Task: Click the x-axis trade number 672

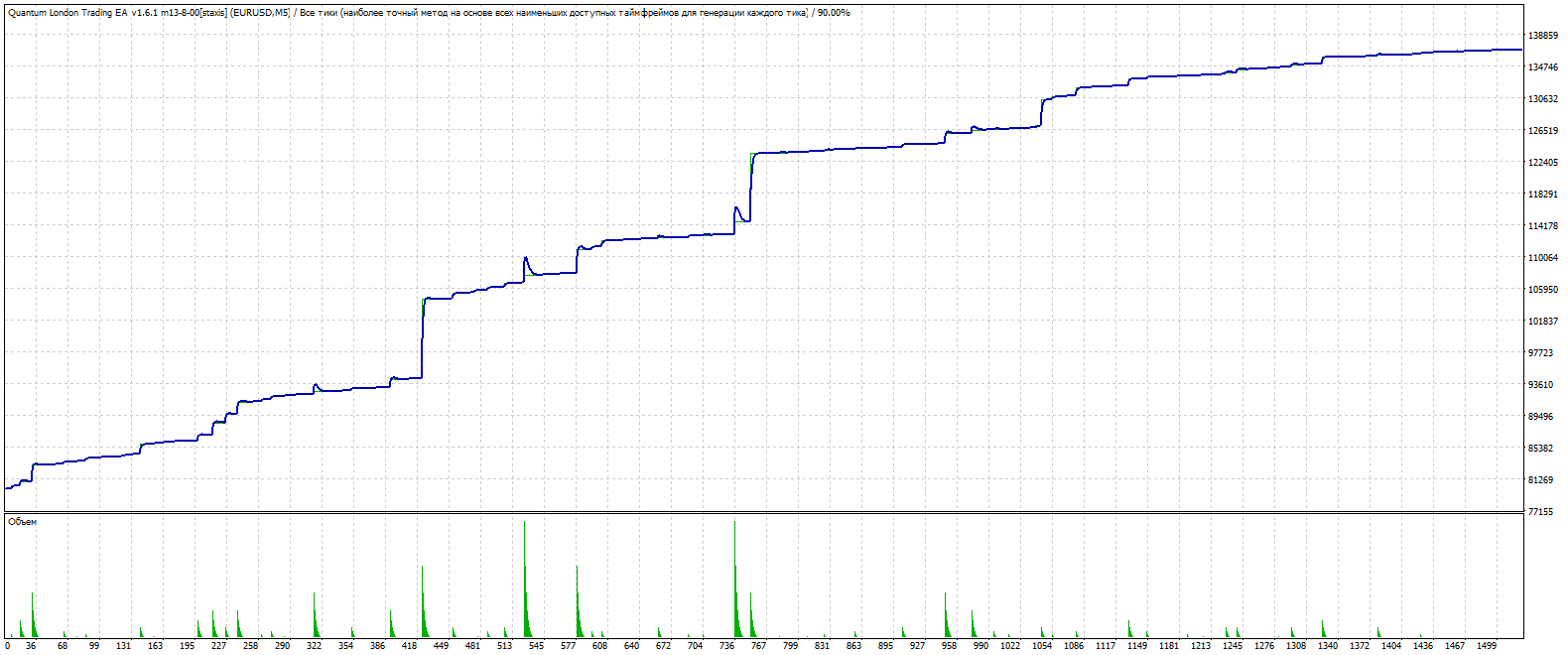Action: [x=663, y=646]
